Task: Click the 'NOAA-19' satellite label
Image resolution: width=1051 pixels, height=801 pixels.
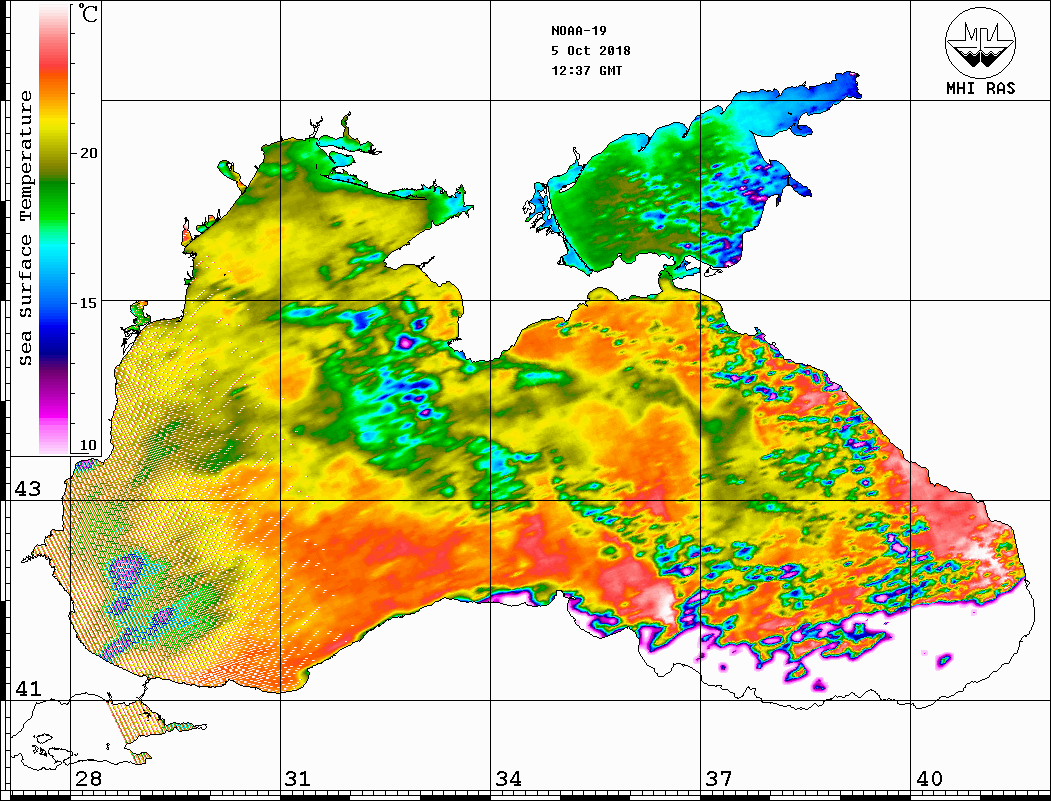Action: coord(578,31)
